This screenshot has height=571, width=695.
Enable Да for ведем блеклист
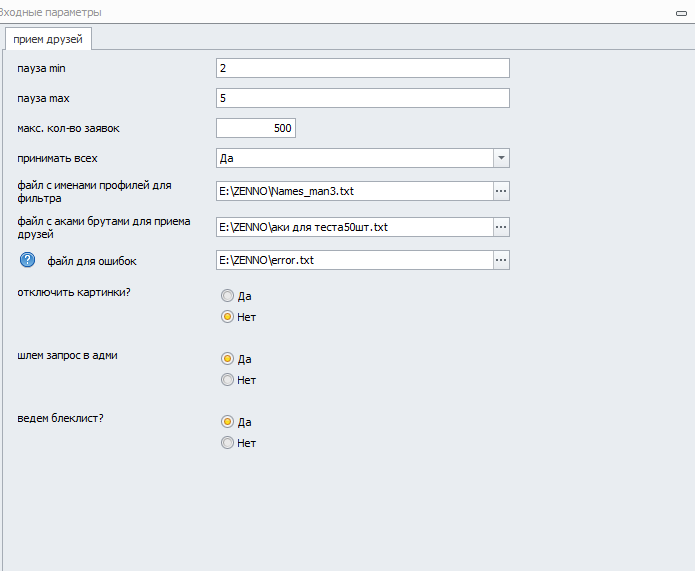tap(227, 421)
